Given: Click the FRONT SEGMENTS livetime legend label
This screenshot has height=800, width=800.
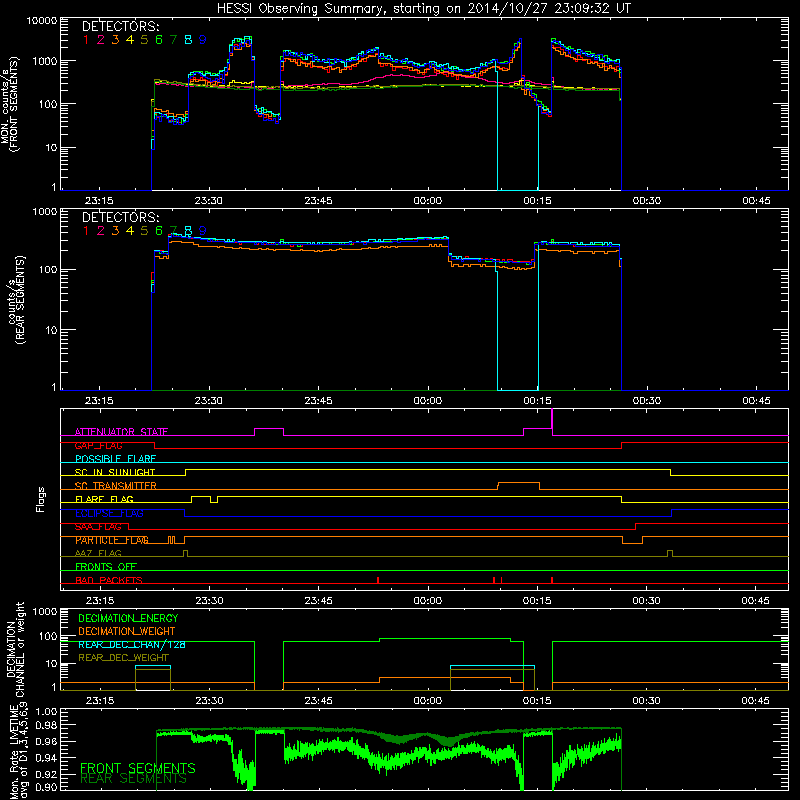Looking at the screenshot, I should (x=138, y=767).
